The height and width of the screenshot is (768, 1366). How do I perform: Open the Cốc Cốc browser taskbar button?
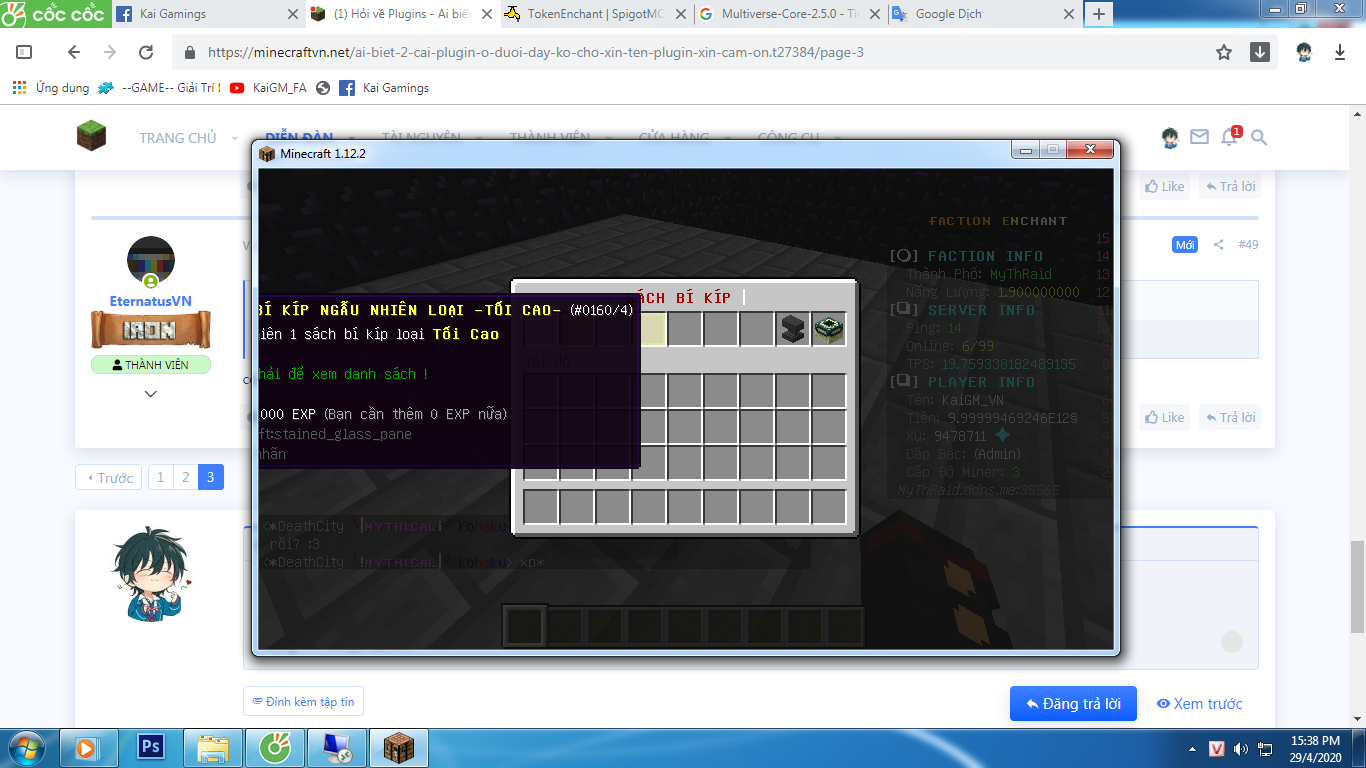(273, 747)
